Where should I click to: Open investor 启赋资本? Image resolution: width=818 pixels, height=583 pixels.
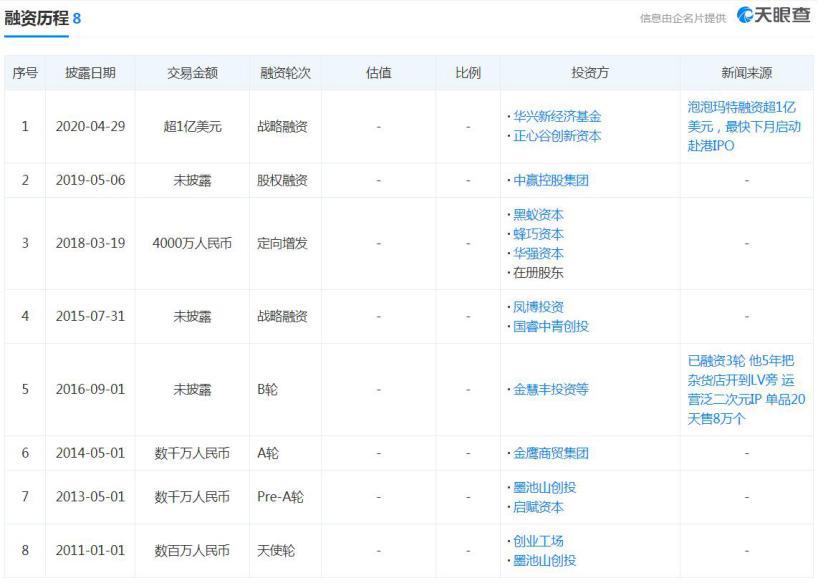pyautogui.click(x=538, y=507)
